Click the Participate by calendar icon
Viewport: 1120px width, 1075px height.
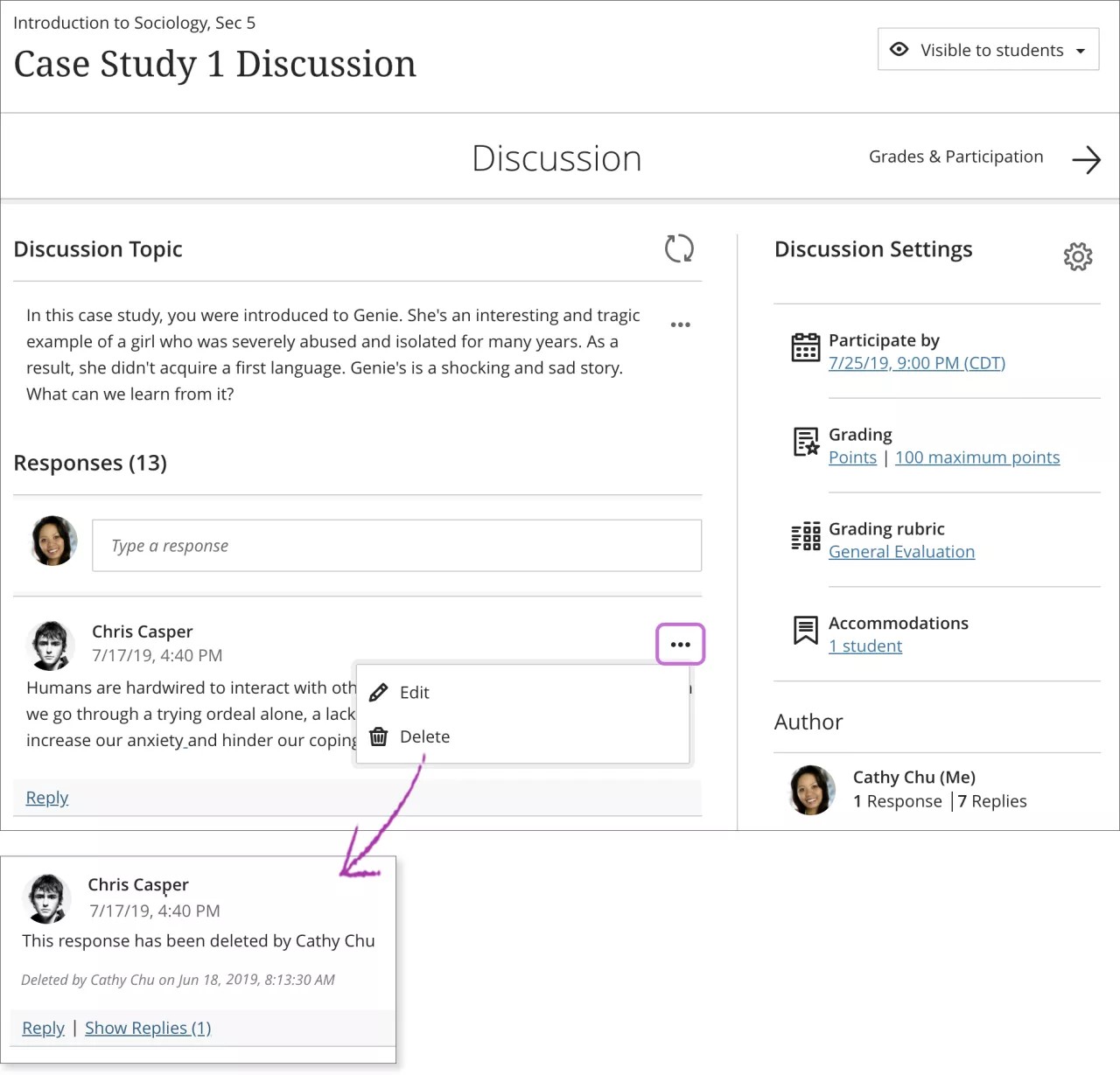[805, 347]
